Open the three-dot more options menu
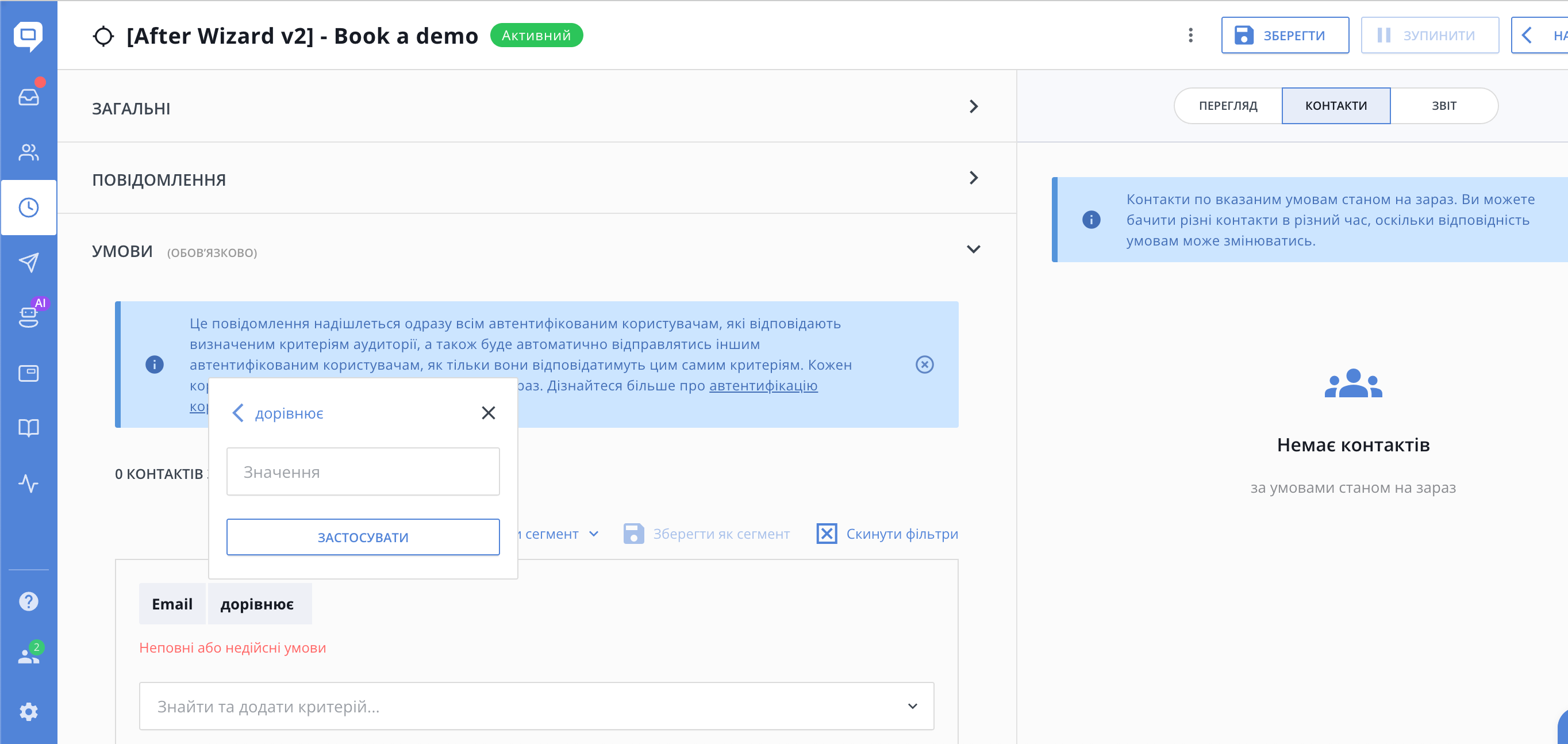 click(1190, 35)
